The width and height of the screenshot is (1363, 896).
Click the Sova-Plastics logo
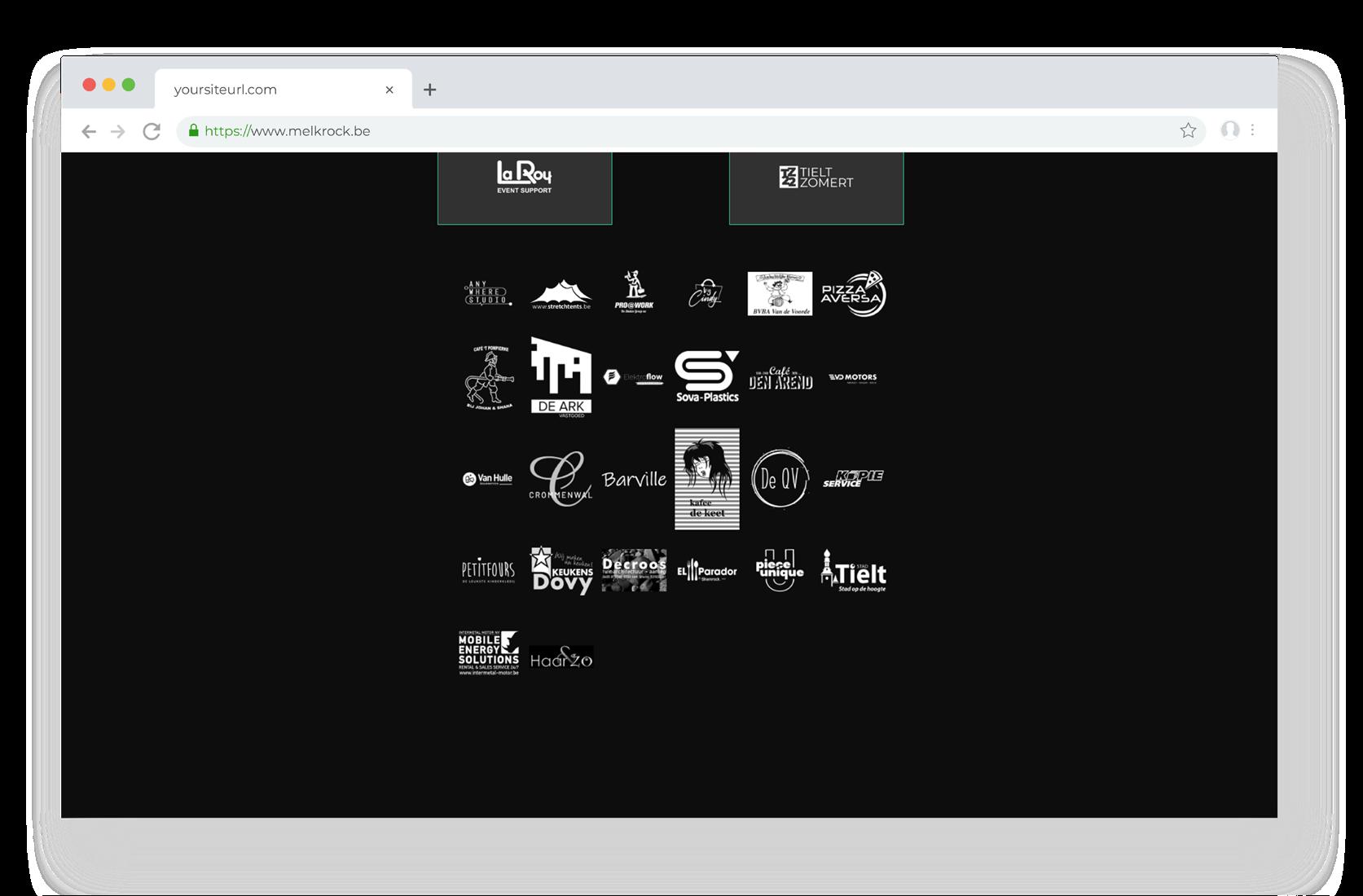pos(707,376)
